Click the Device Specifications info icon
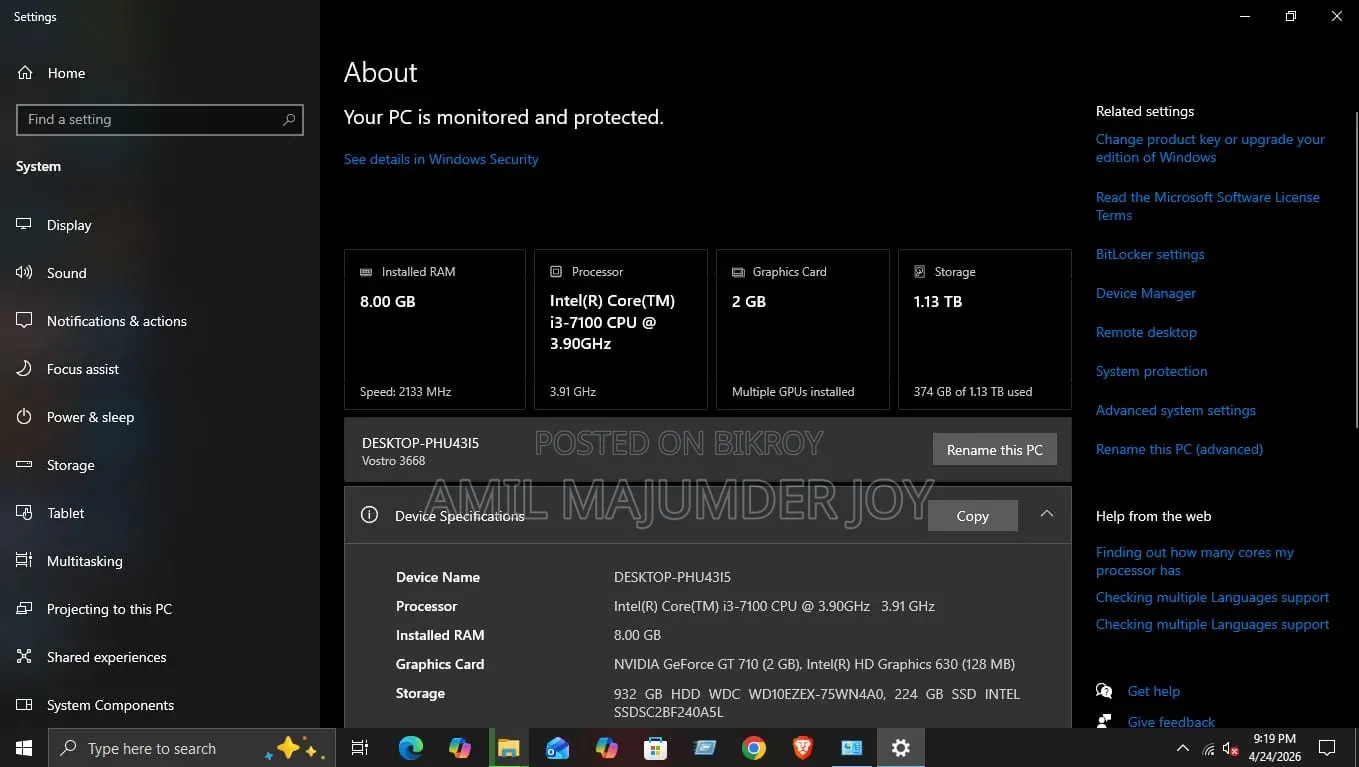 pyautogui.click(x=369, y=515)
